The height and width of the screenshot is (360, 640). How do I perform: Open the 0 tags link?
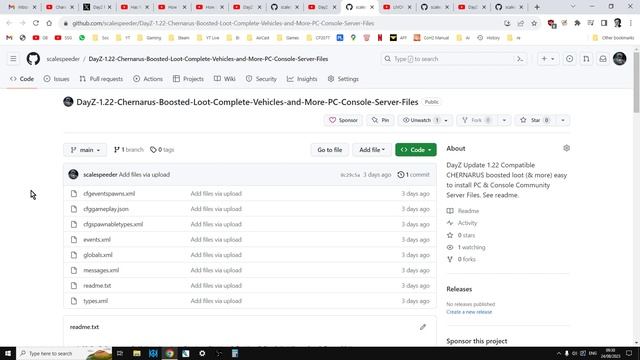coord(162,150)
